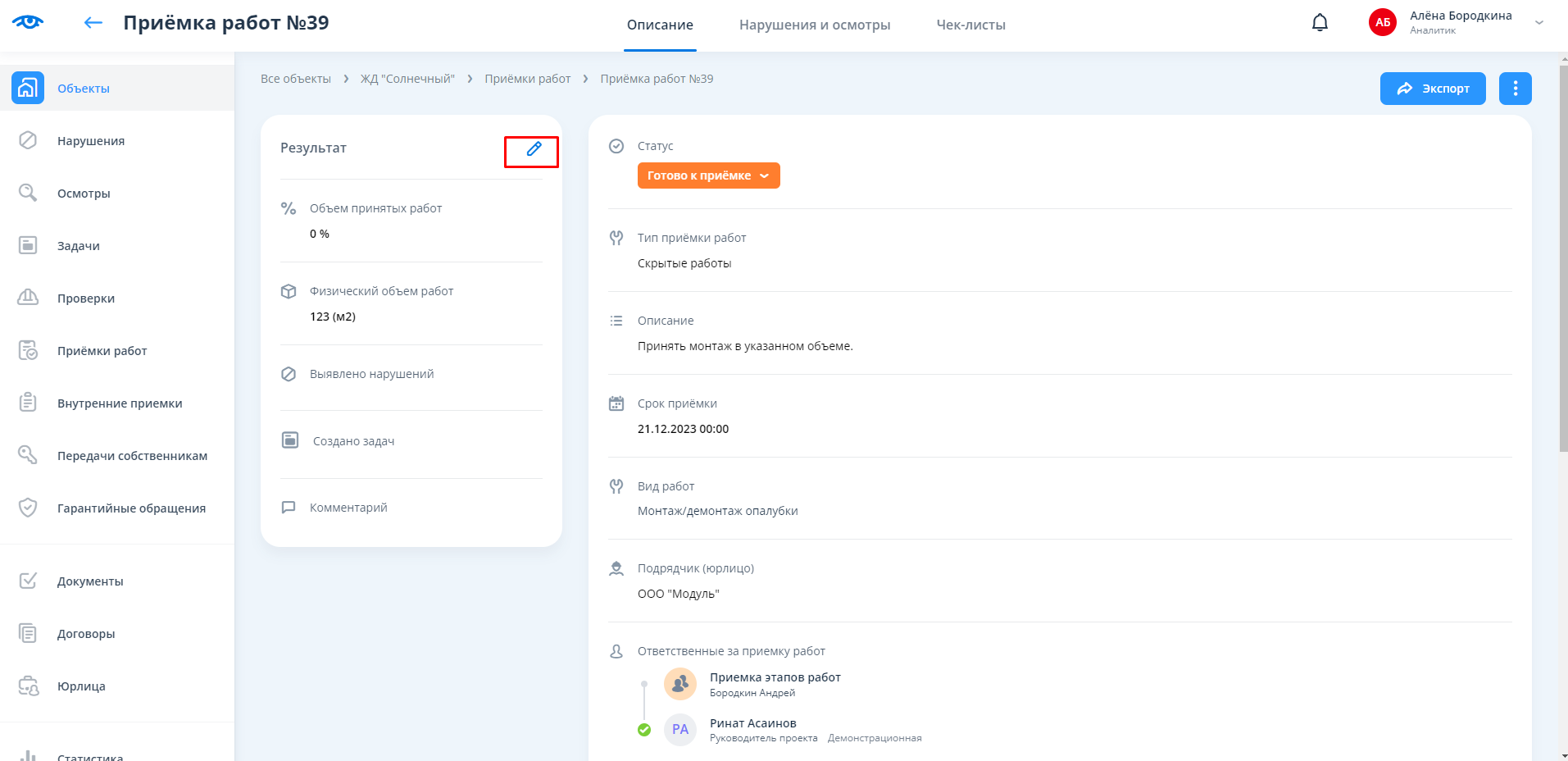Expand the Готово к приёмке status dropdown
Viewport: 1568px width, 761px height.
pyautogui.click(x=708, y=175)
